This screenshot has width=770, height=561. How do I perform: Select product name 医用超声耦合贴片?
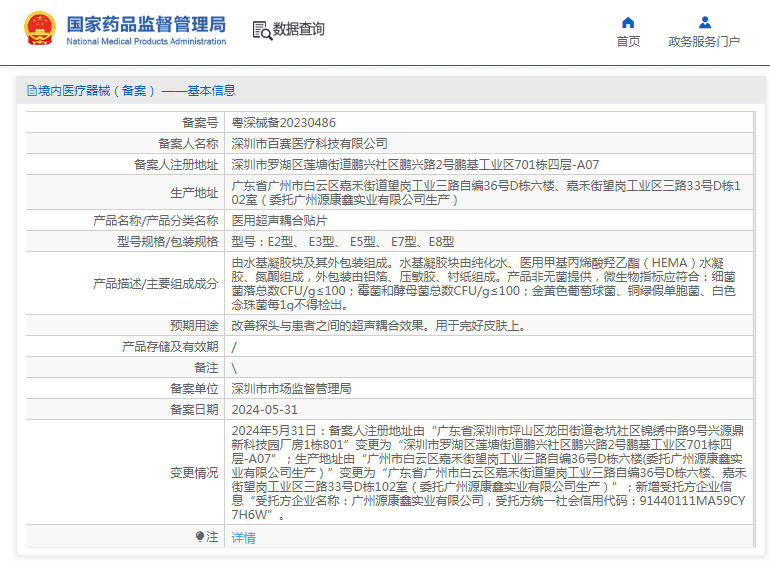279,221
